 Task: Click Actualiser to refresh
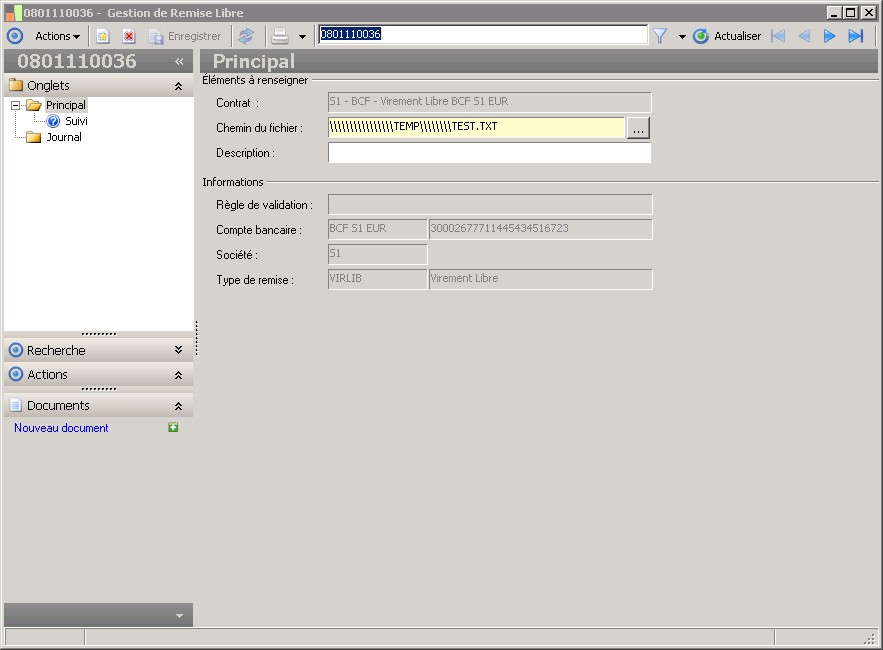[x=727, y=36]
